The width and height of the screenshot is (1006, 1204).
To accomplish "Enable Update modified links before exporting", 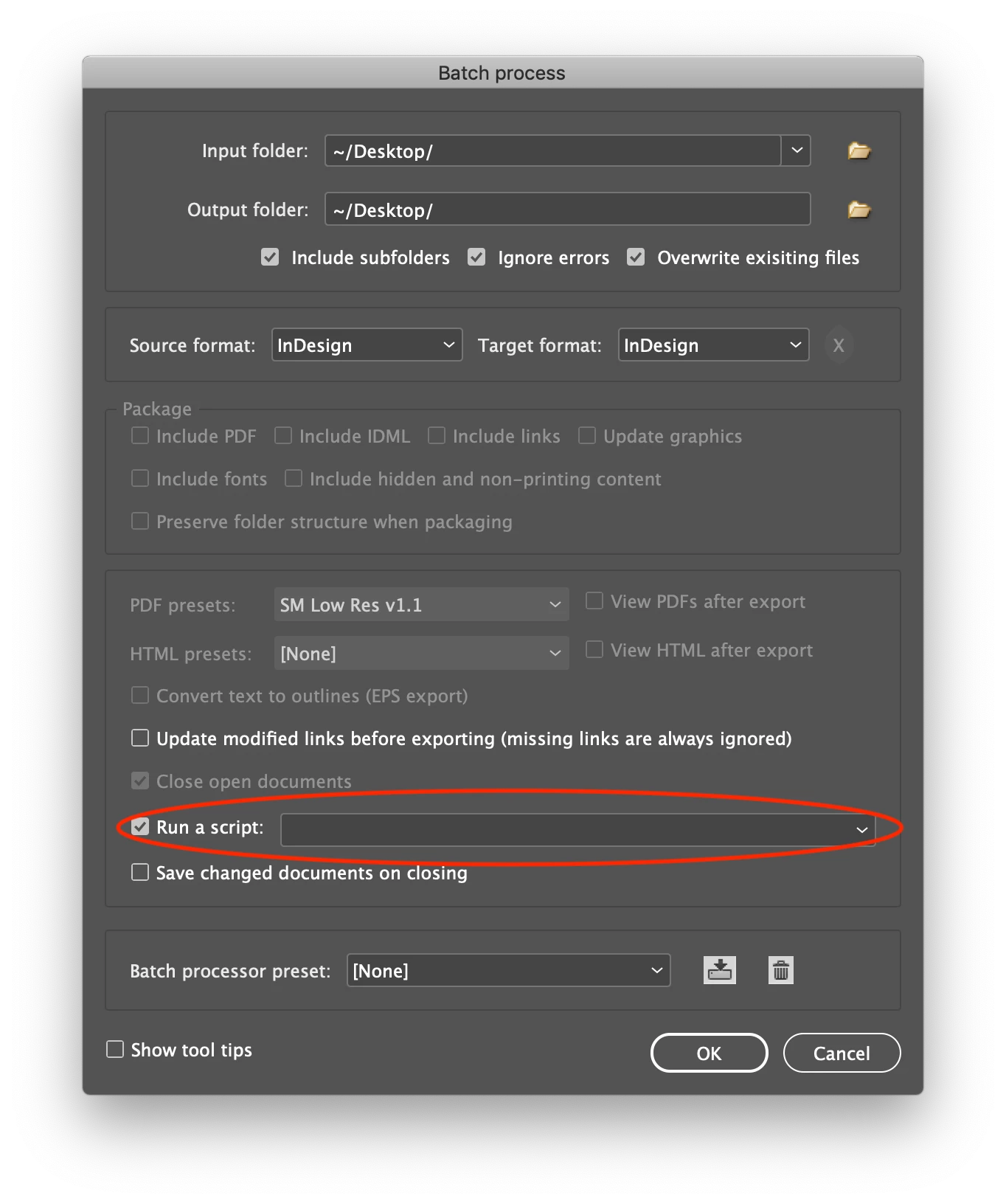I will (x=140, y=738).
